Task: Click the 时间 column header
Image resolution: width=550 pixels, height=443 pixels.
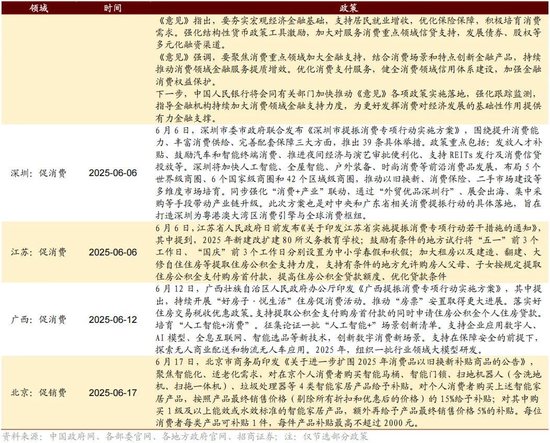Action: [113, 8]
